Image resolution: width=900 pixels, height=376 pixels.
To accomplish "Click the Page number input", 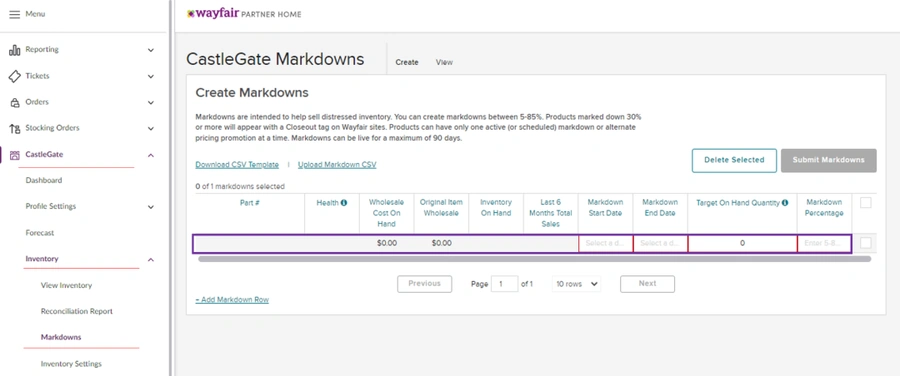I will tap(505, 284).
